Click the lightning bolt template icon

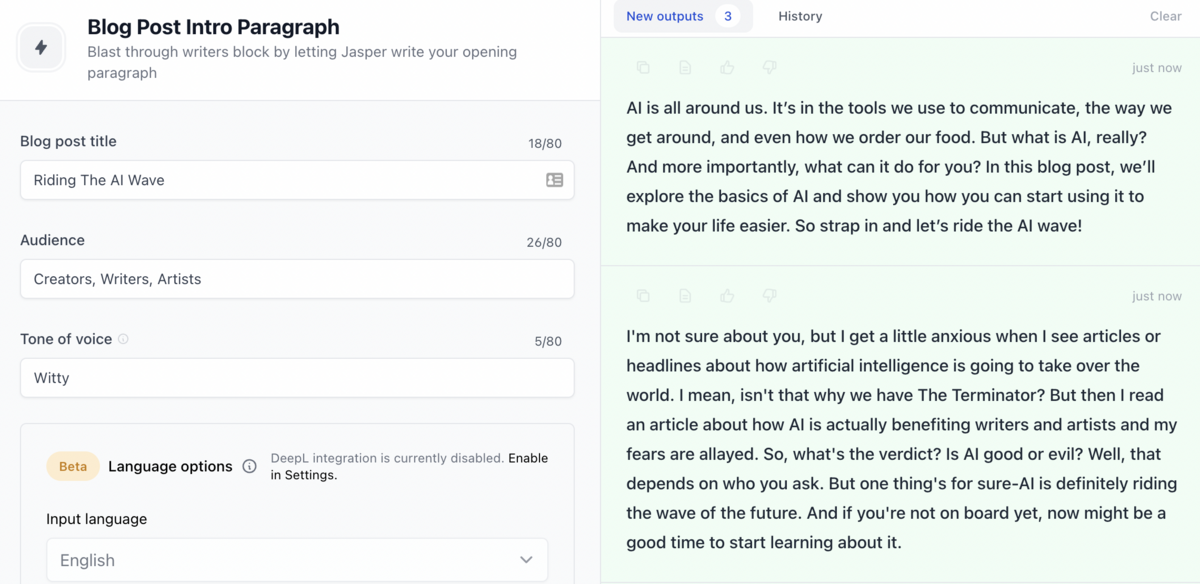pos(41,48)
